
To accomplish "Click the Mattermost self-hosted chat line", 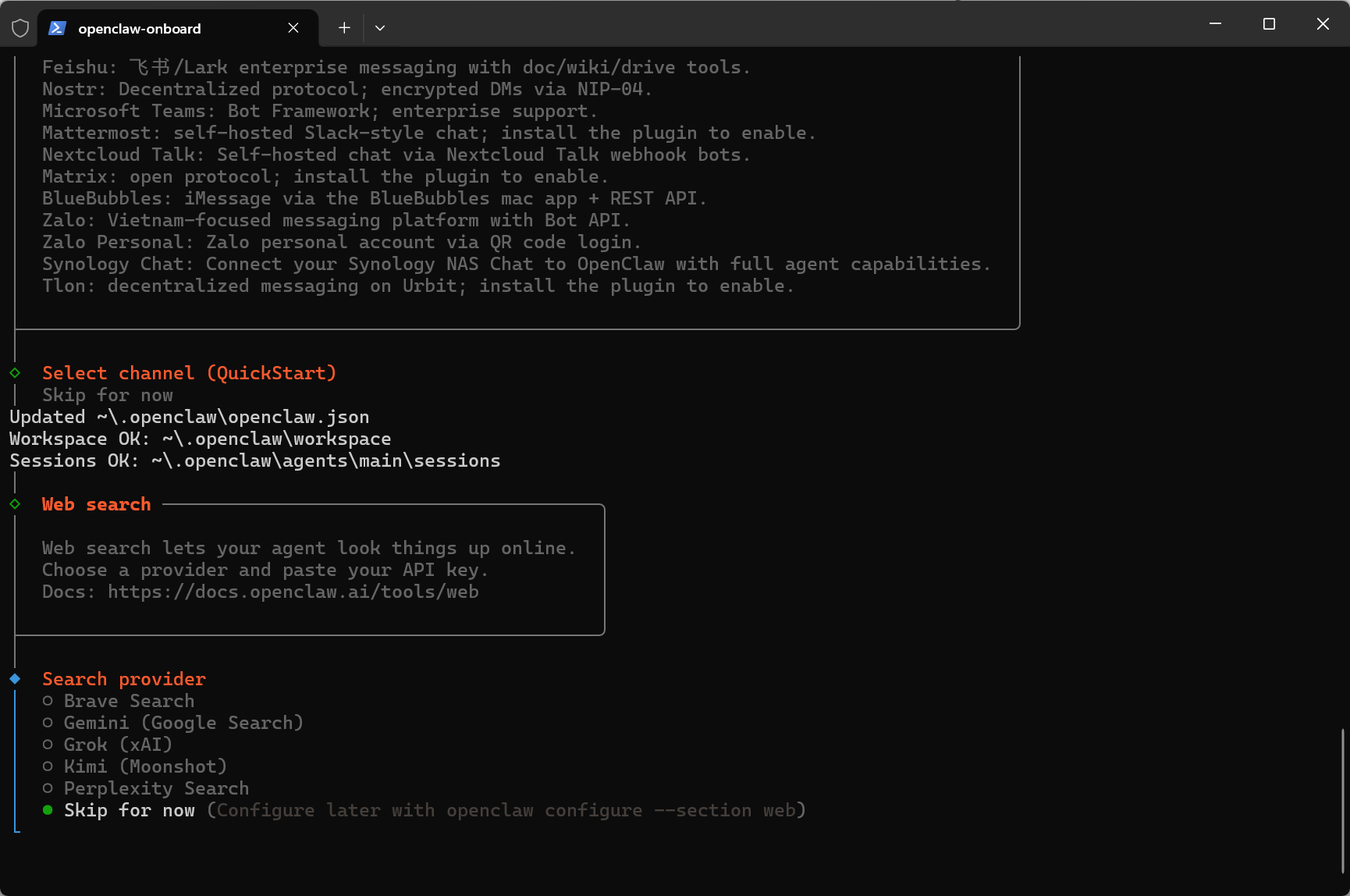I will (429, 133).
